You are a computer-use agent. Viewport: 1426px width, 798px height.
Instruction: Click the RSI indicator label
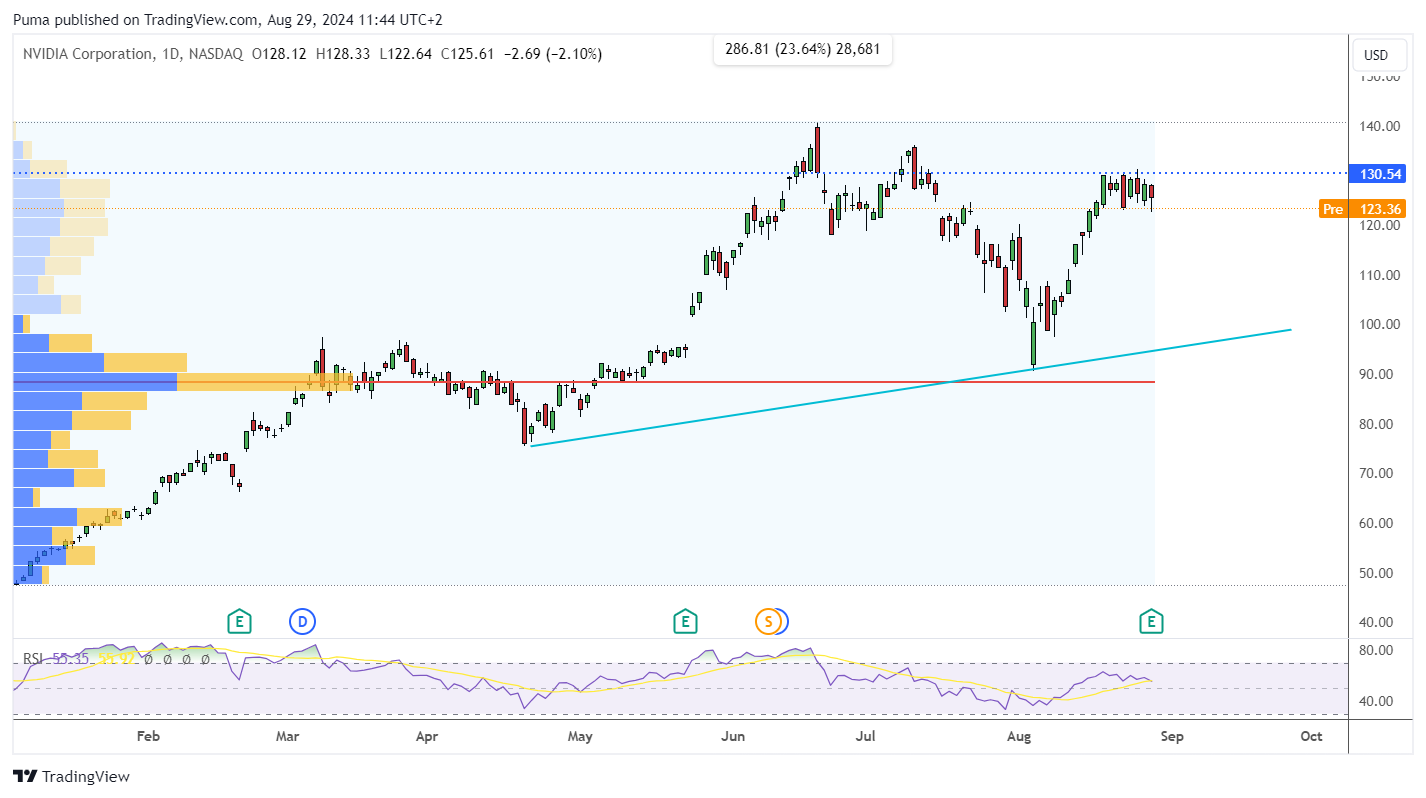[x=33, y=659]
